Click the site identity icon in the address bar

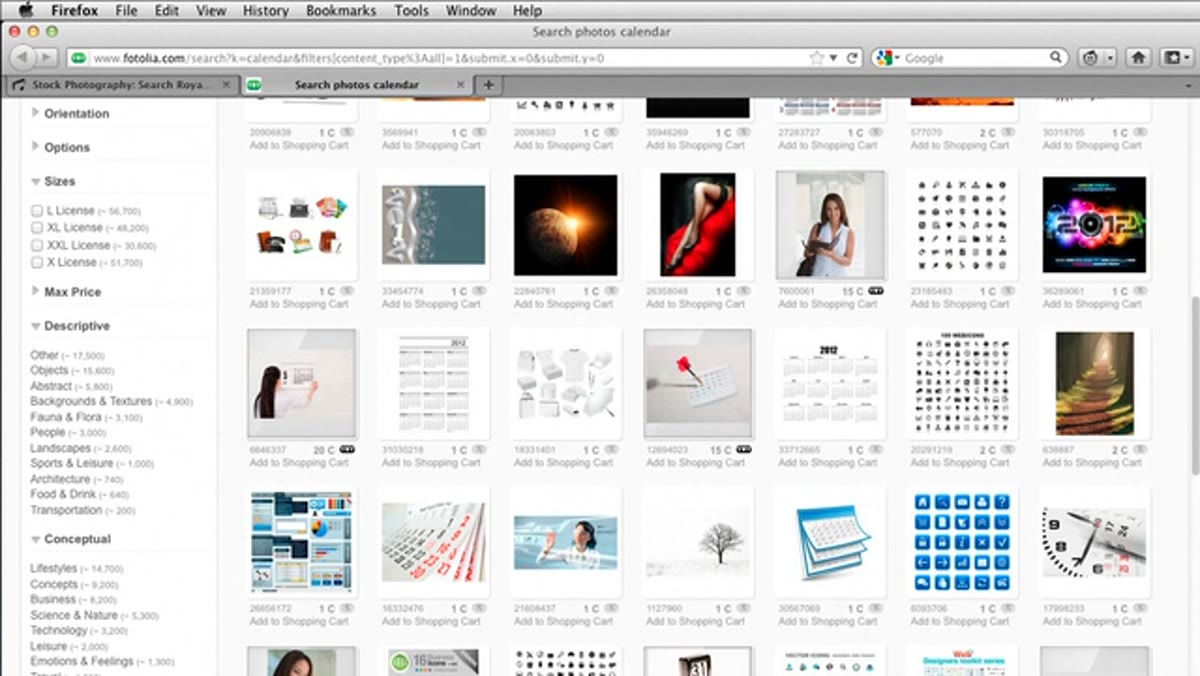(80, 58)
